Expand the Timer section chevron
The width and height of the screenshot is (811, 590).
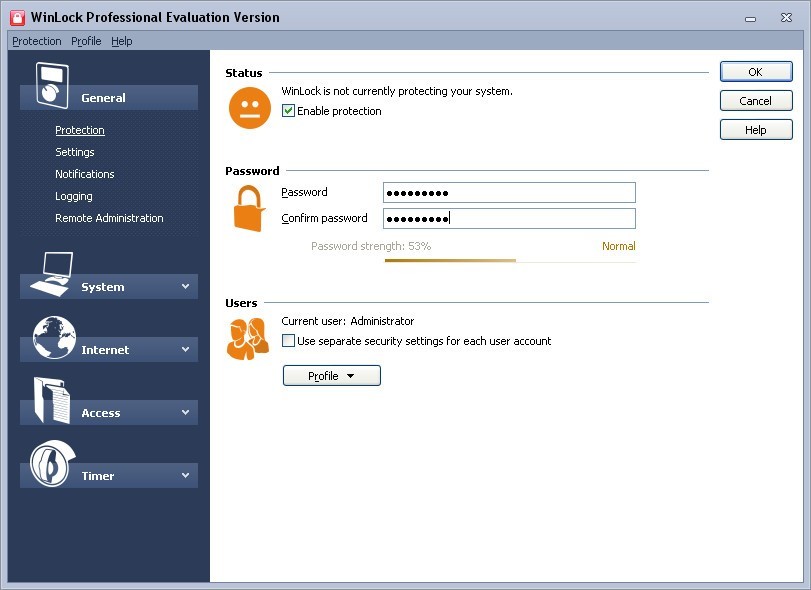tap(185, 475)
